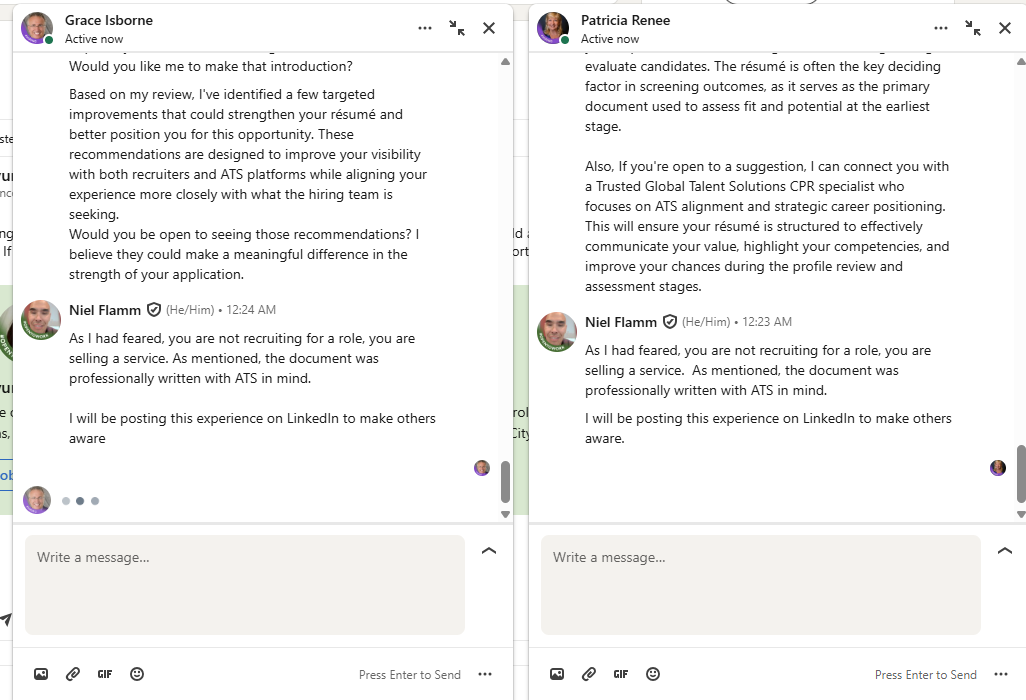This screenshot has width=1026, height=700.
Task: Open send options menu in Patricia chat footer
Action: coord(1001,674)
